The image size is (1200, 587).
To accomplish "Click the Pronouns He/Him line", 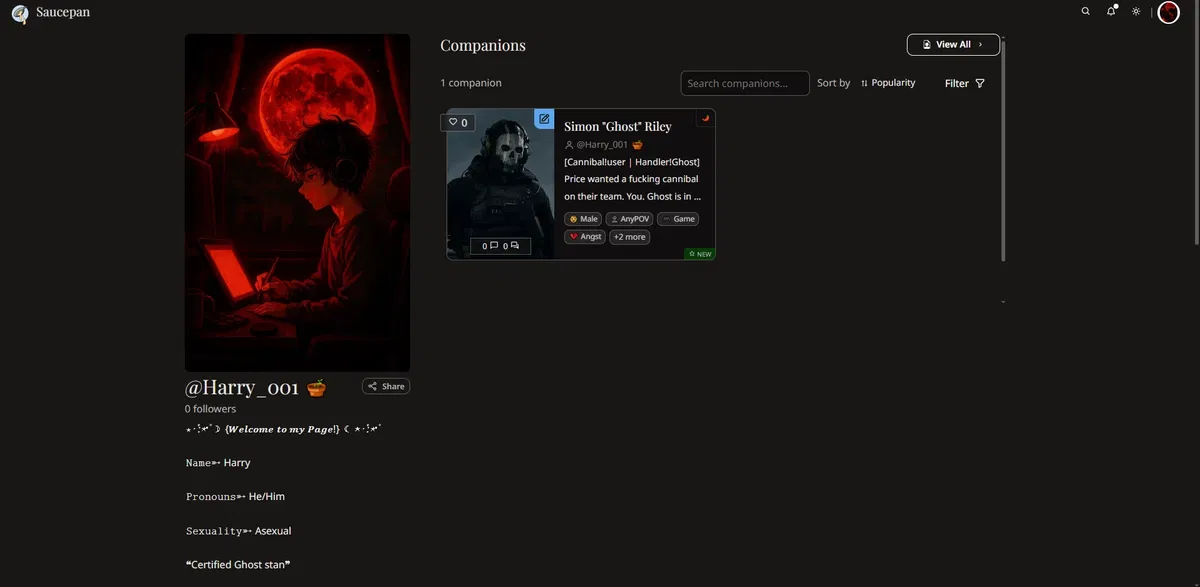I will pos(236,496).
